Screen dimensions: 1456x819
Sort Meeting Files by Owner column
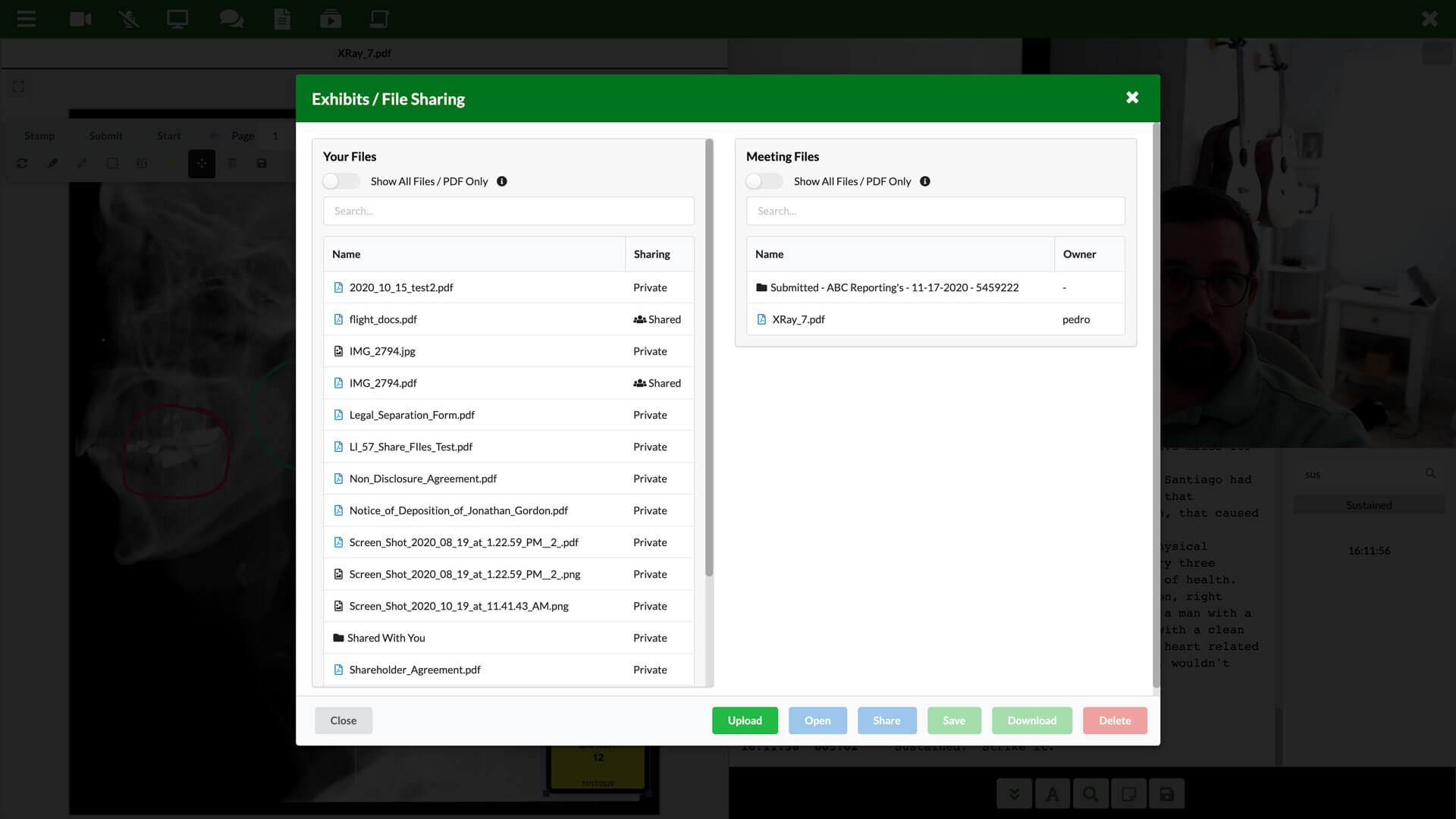coord(1089,254)
